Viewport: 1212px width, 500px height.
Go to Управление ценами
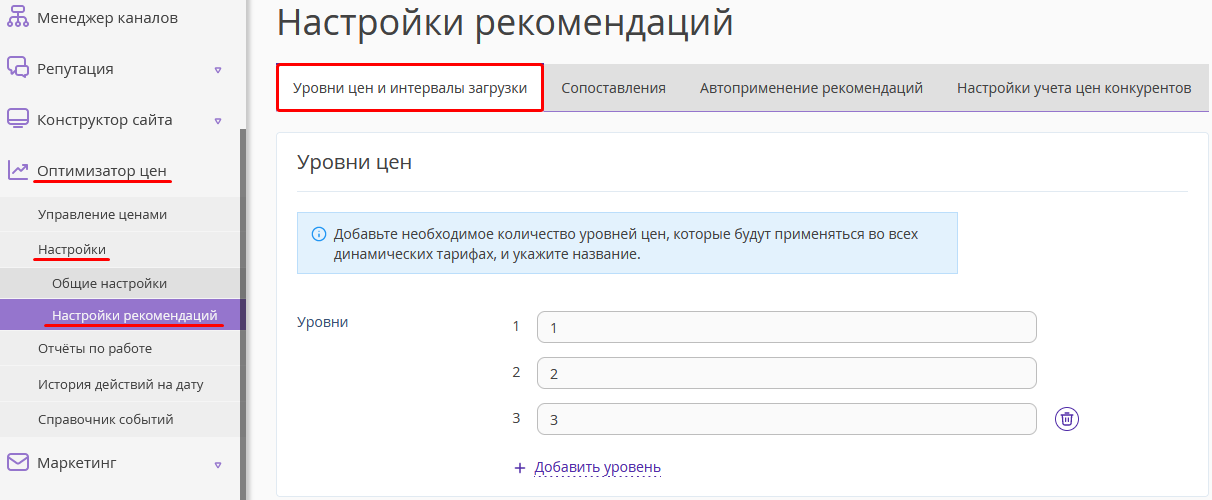point(102,214)
